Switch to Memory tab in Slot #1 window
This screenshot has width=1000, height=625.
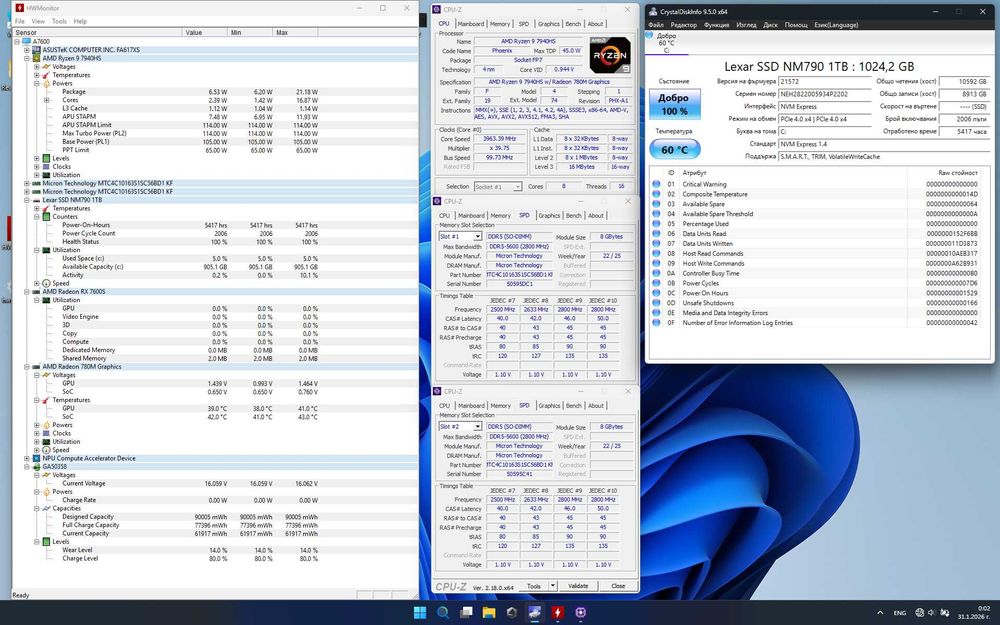tap(500, 216)
